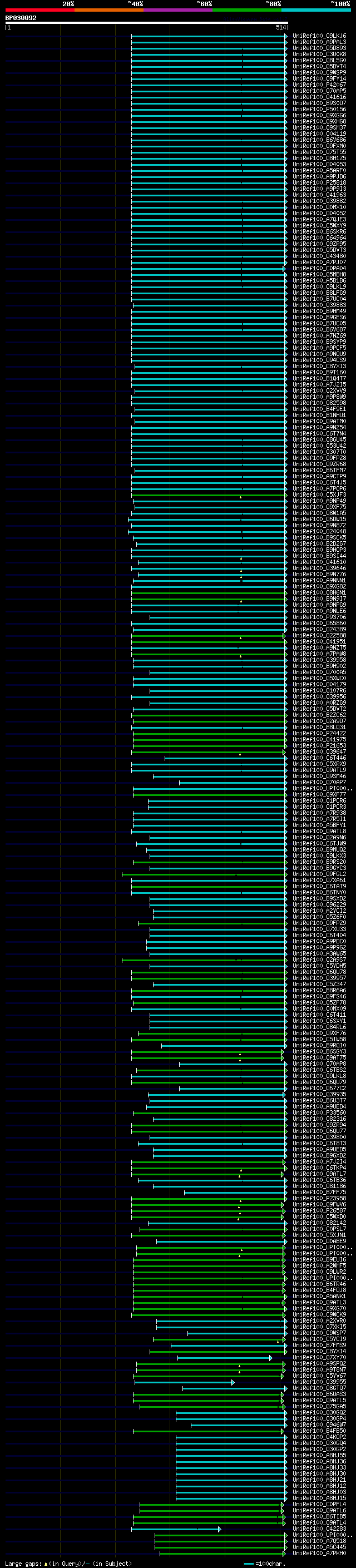Select hit label UniRef100_A3AW65

(x=319, y=954)
